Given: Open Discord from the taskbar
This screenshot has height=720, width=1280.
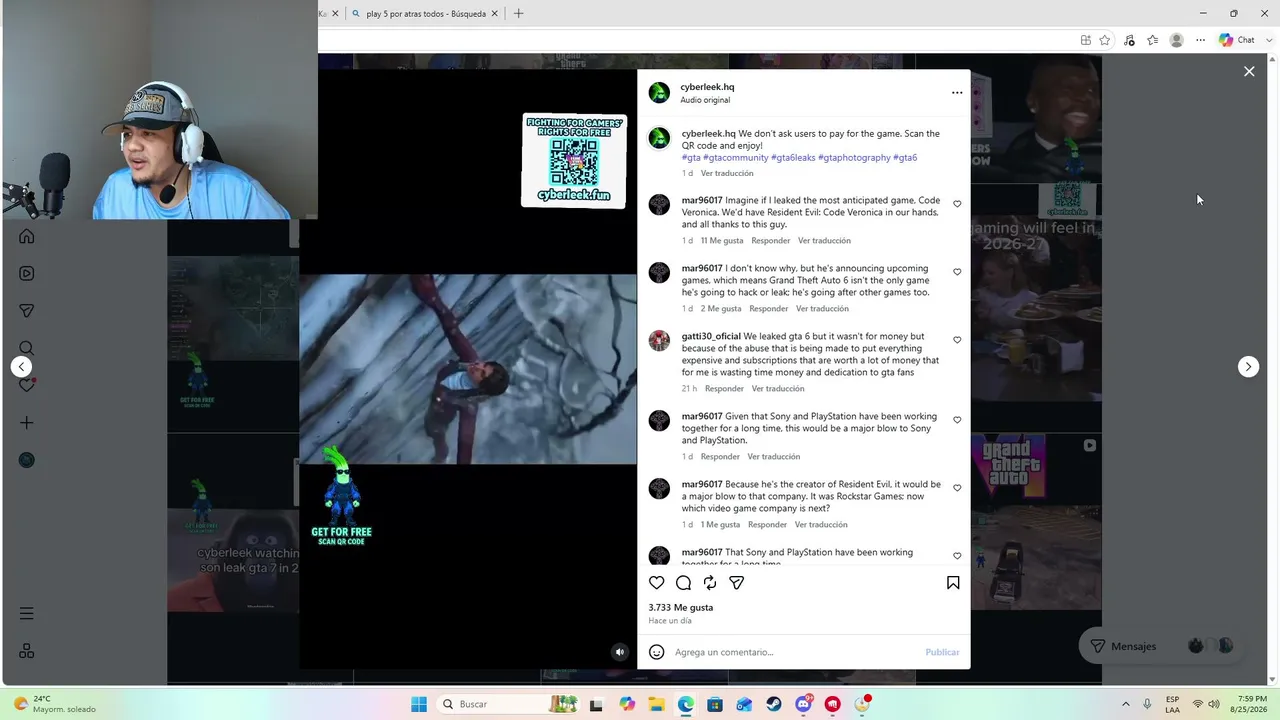Looking at the screenshot, I should click(x=803, y=704).
